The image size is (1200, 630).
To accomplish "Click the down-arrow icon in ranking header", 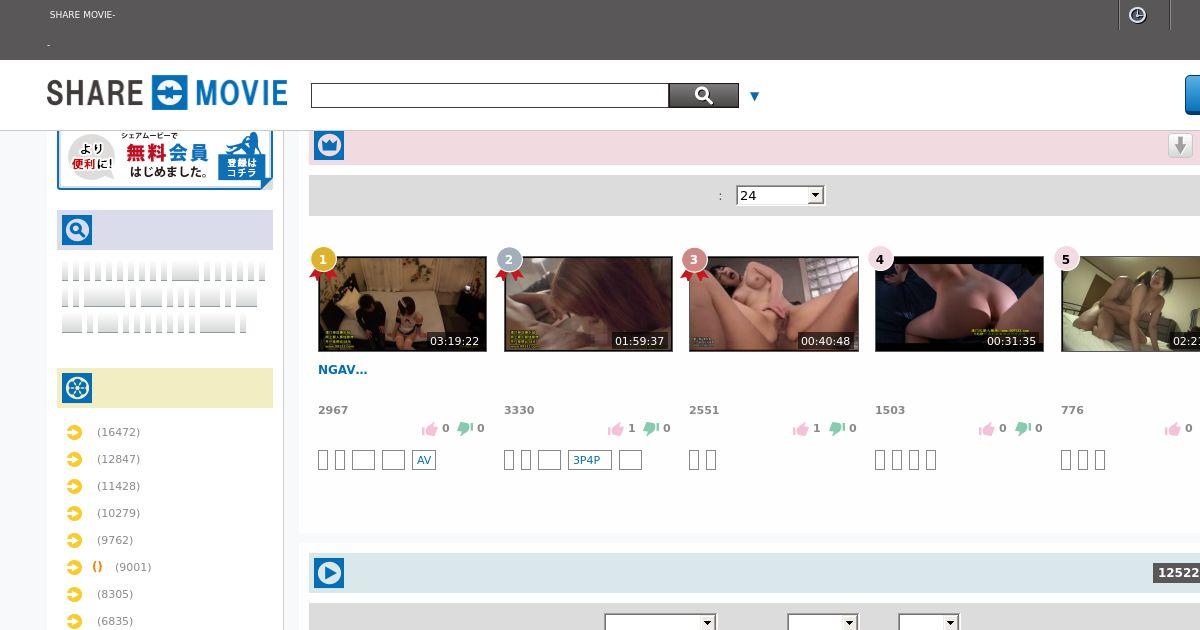I will 1180,145.
